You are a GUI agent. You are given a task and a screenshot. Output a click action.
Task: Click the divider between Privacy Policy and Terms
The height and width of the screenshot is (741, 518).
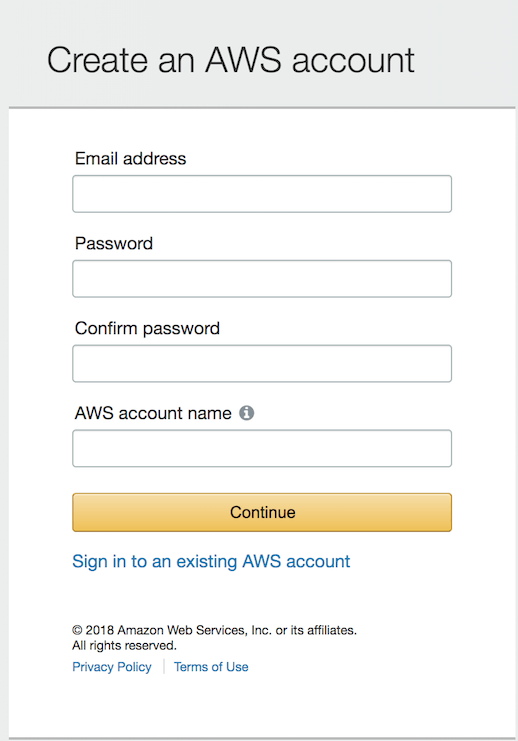pos(164,667)
